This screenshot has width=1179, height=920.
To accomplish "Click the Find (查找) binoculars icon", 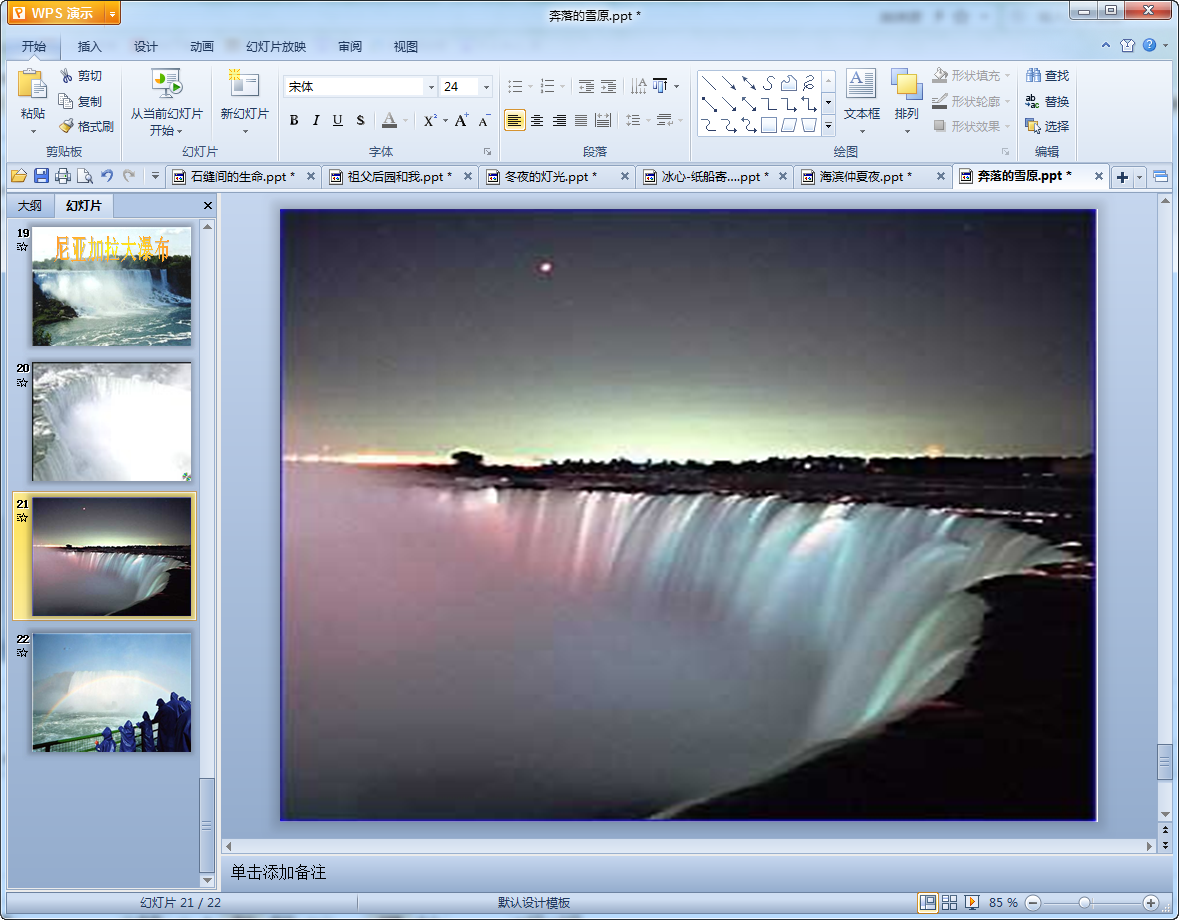I will (x=1033, y=76).
